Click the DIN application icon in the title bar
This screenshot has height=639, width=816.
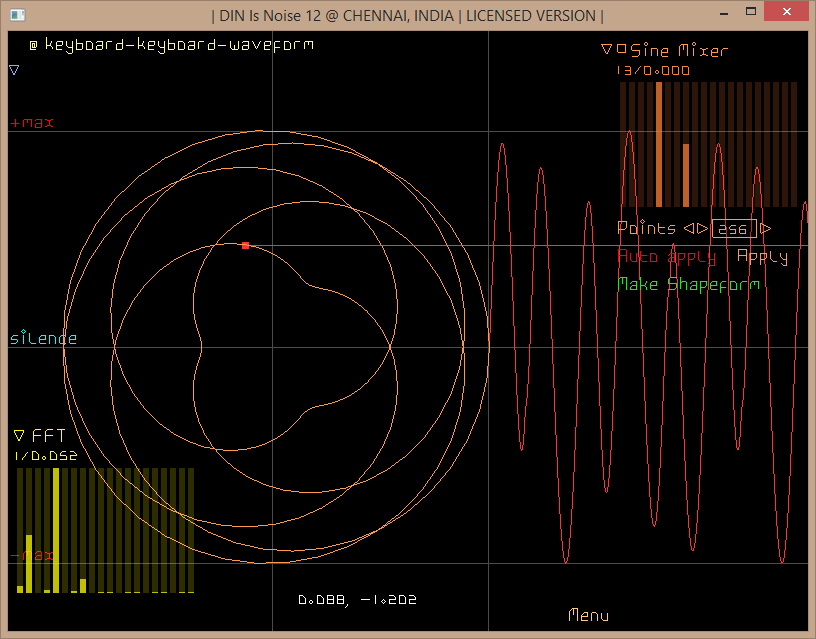point(14,15)
